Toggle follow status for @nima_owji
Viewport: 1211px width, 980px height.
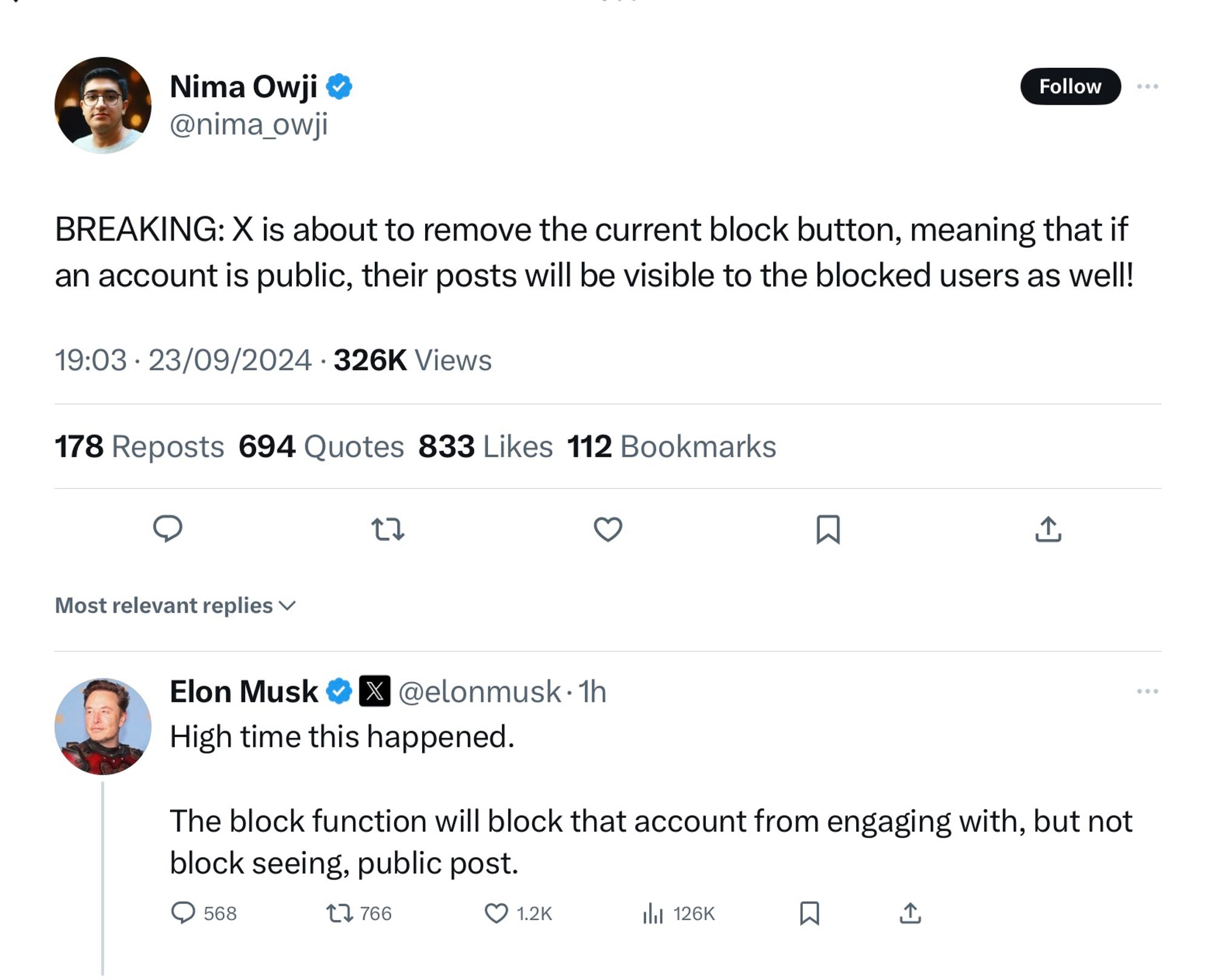[x=1067, y=87]
